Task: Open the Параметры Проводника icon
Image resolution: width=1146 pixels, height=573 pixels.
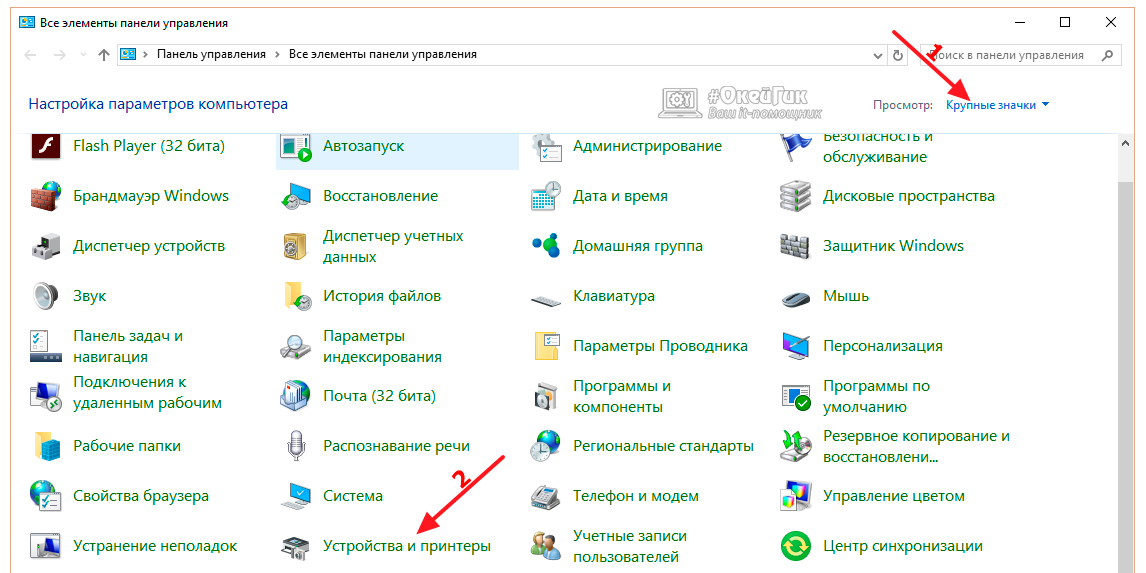Action: pyautogui.click(x=546, y=346)
